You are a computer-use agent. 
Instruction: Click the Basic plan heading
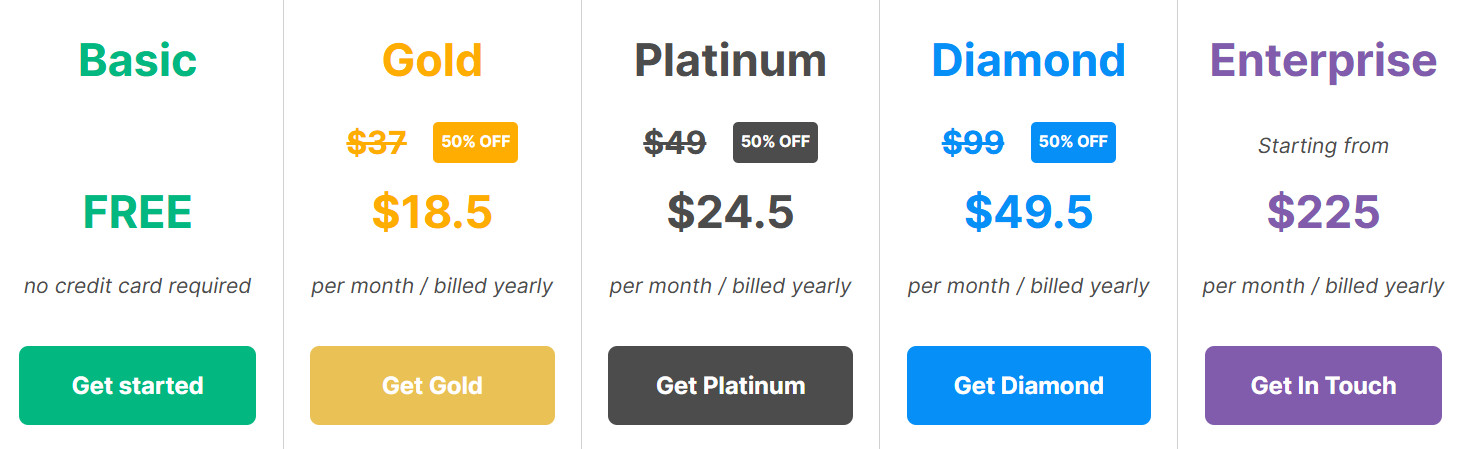(138, 60)
